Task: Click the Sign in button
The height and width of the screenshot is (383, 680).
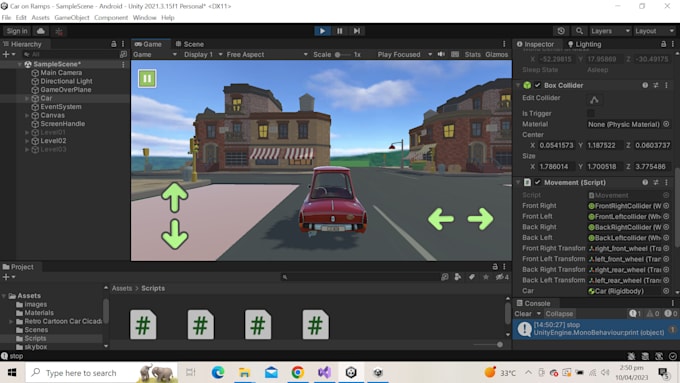Action: 17,31
